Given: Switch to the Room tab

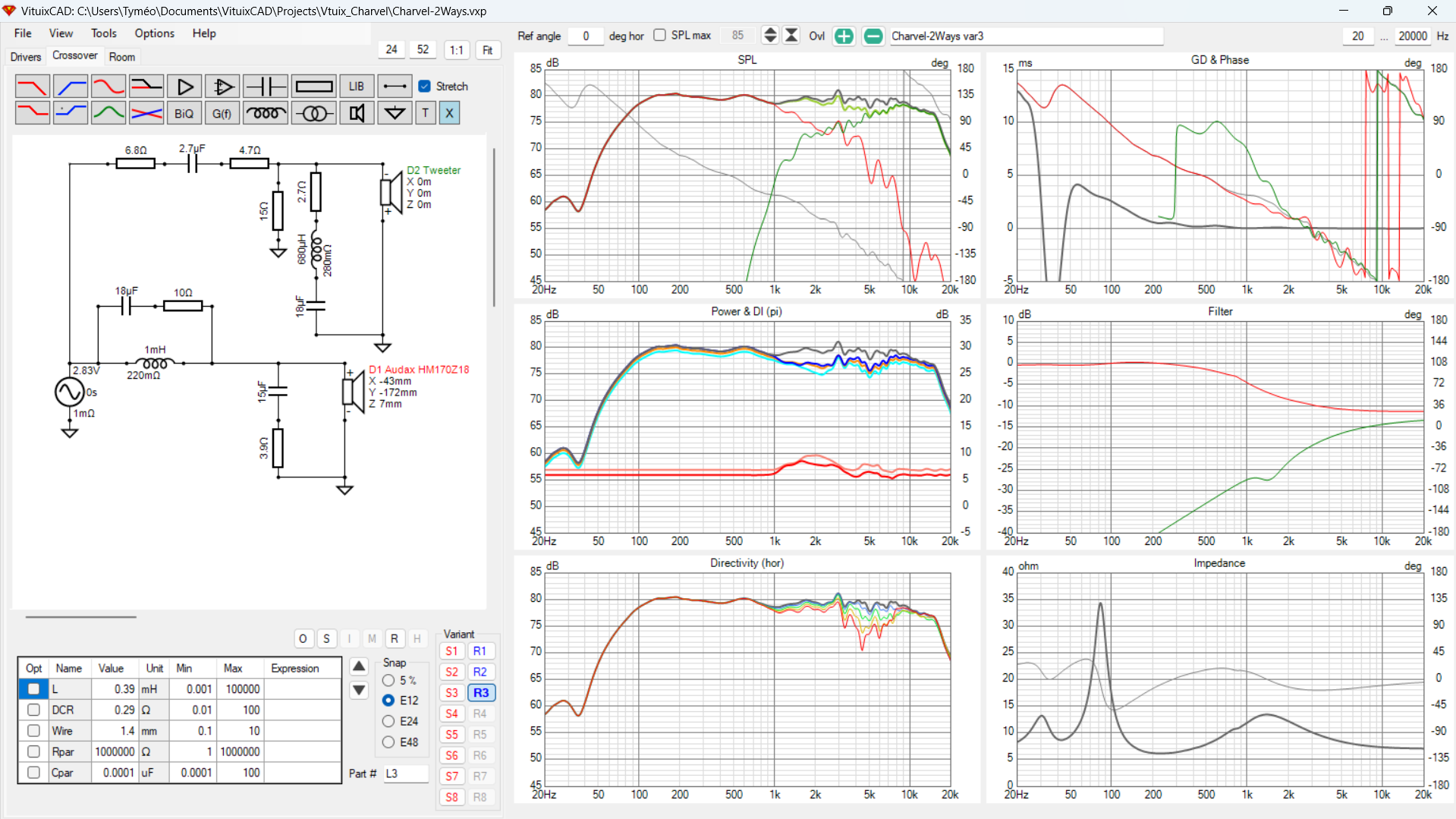Looking at the screenshot, I should click(122, 57).
